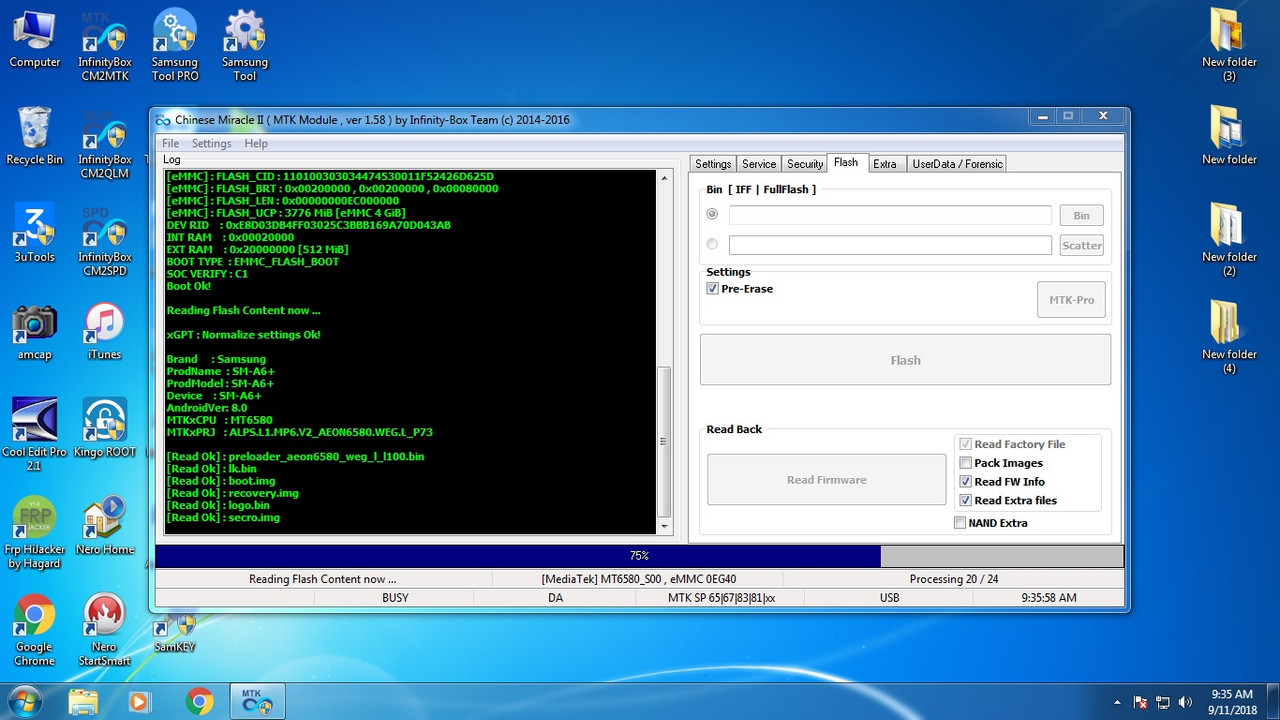Launch InfinityBox CM2SPD shortcut
The width and height of the screenshot is (1280, 720).
(105, 242)
